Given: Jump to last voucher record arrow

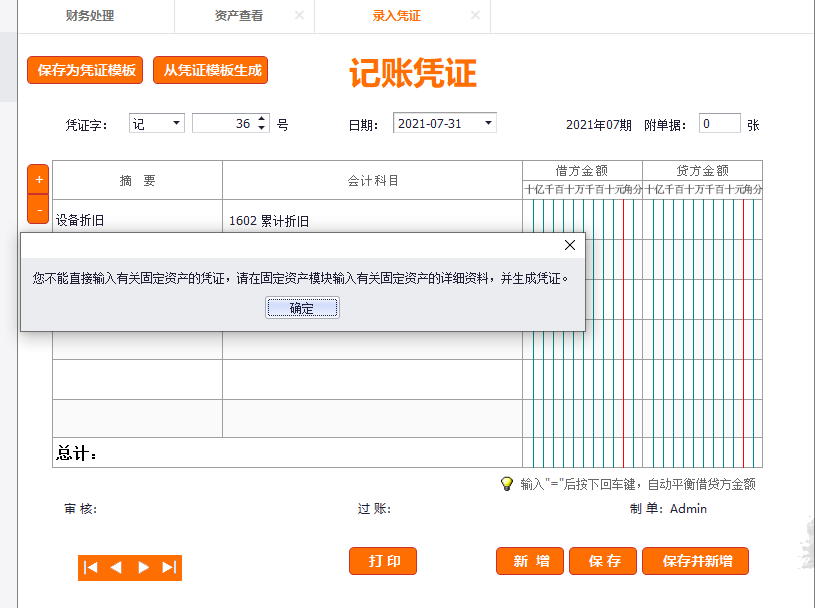Looking at the screenshot, I should coord(169,568).
